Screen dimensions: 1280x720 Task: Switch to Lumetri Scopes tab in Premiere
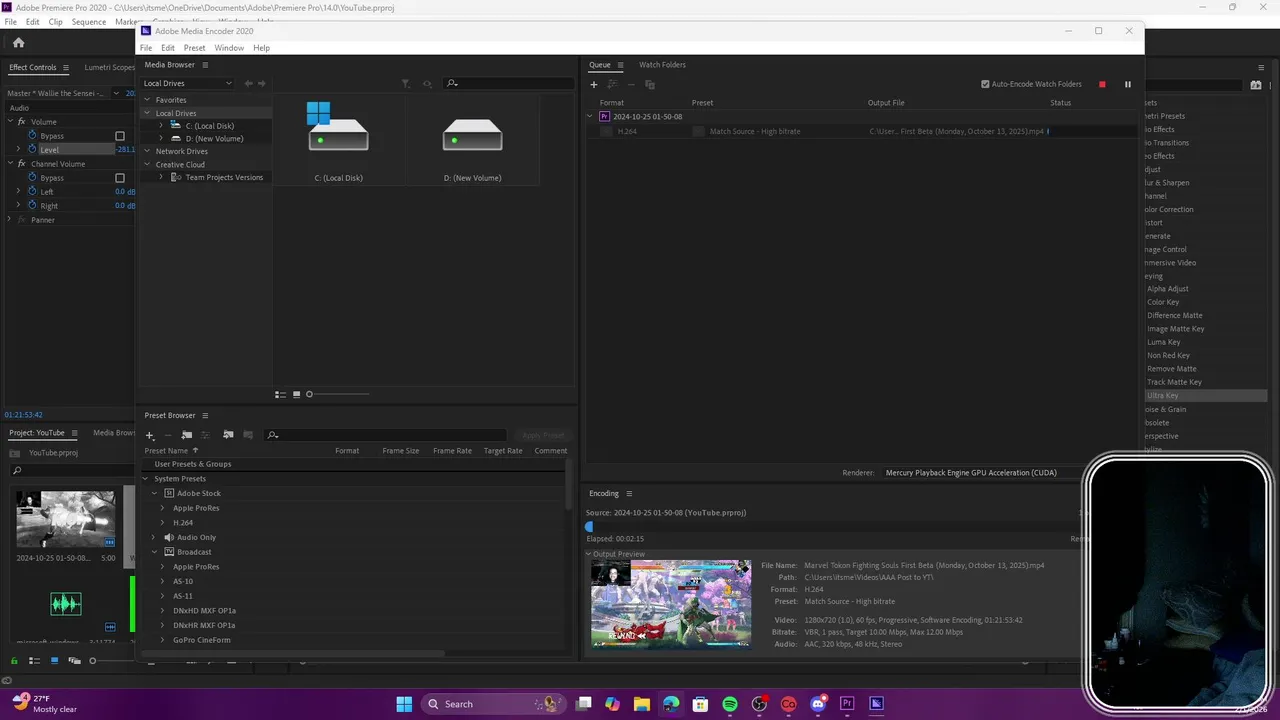[109, 67]
